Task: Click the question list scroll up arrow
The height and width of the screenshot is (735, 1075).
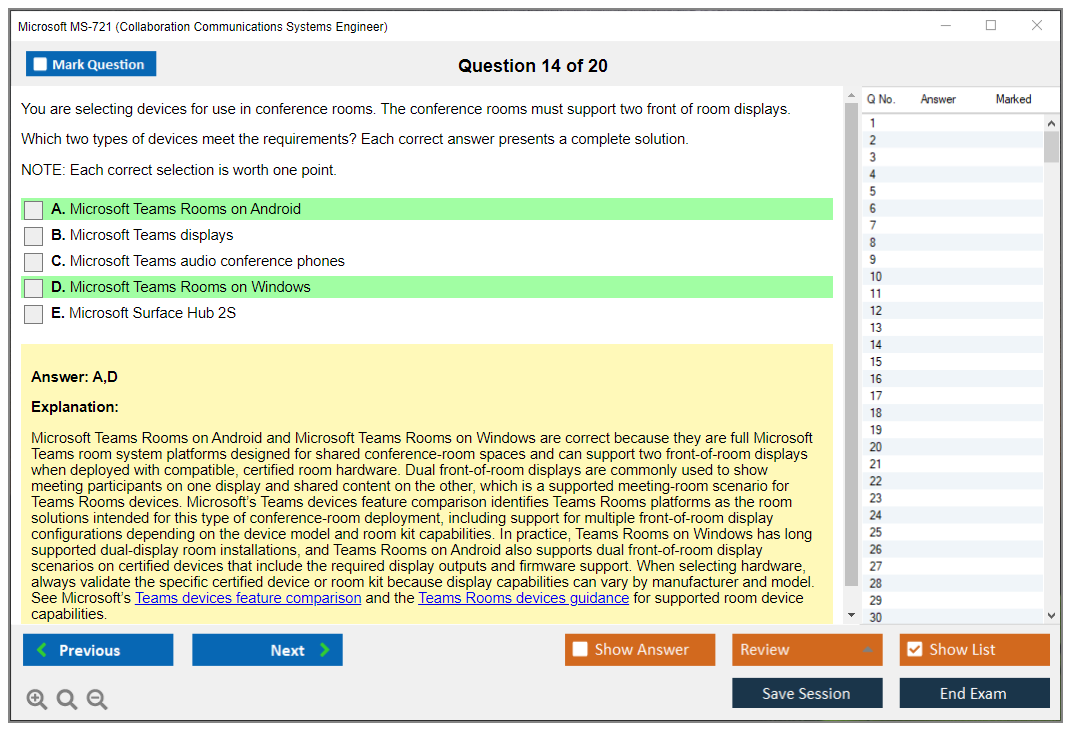Action: click(x=1051, y=123)
